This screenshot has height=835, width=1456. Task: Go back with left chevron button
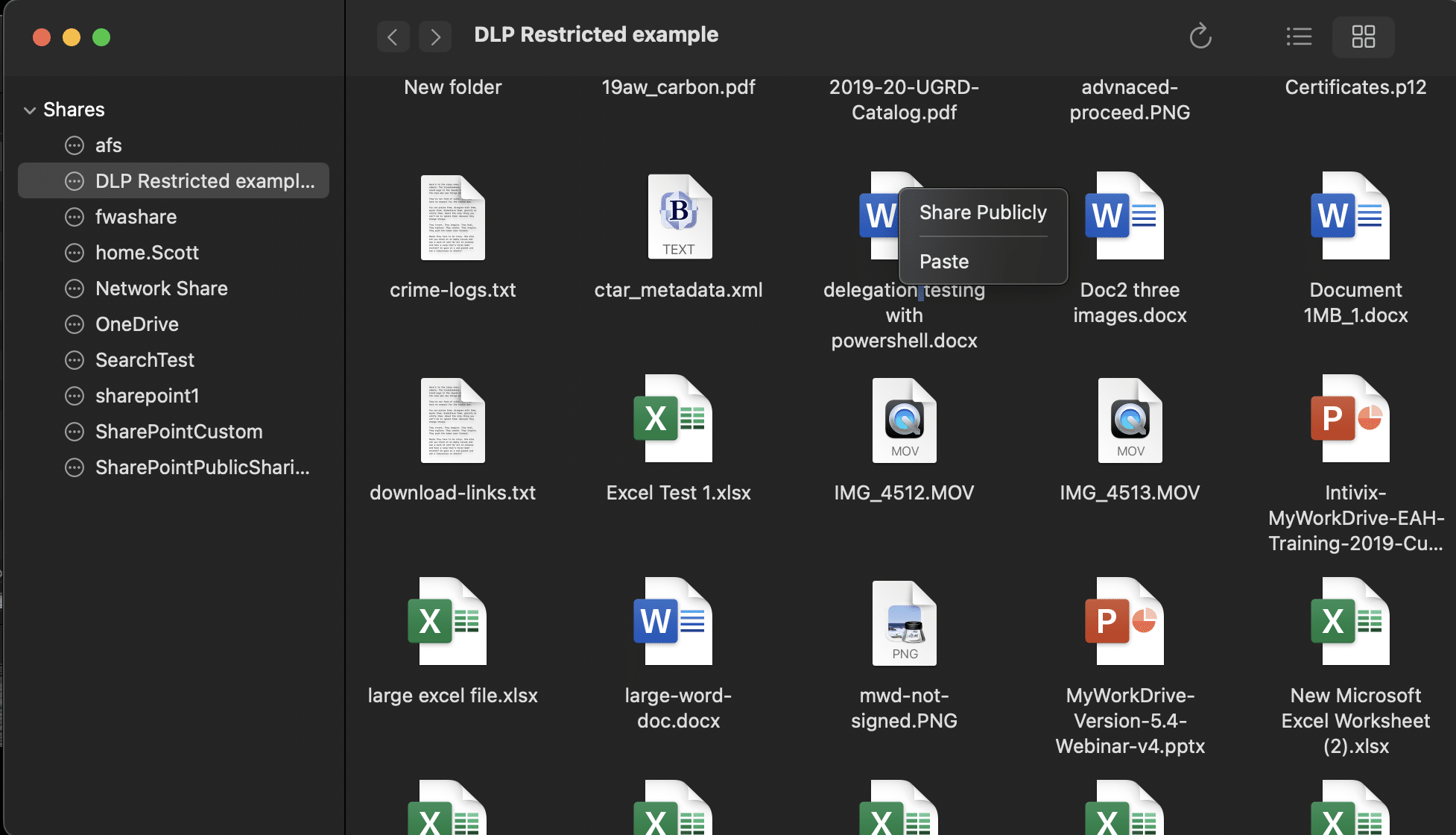[x=393, y=36]
